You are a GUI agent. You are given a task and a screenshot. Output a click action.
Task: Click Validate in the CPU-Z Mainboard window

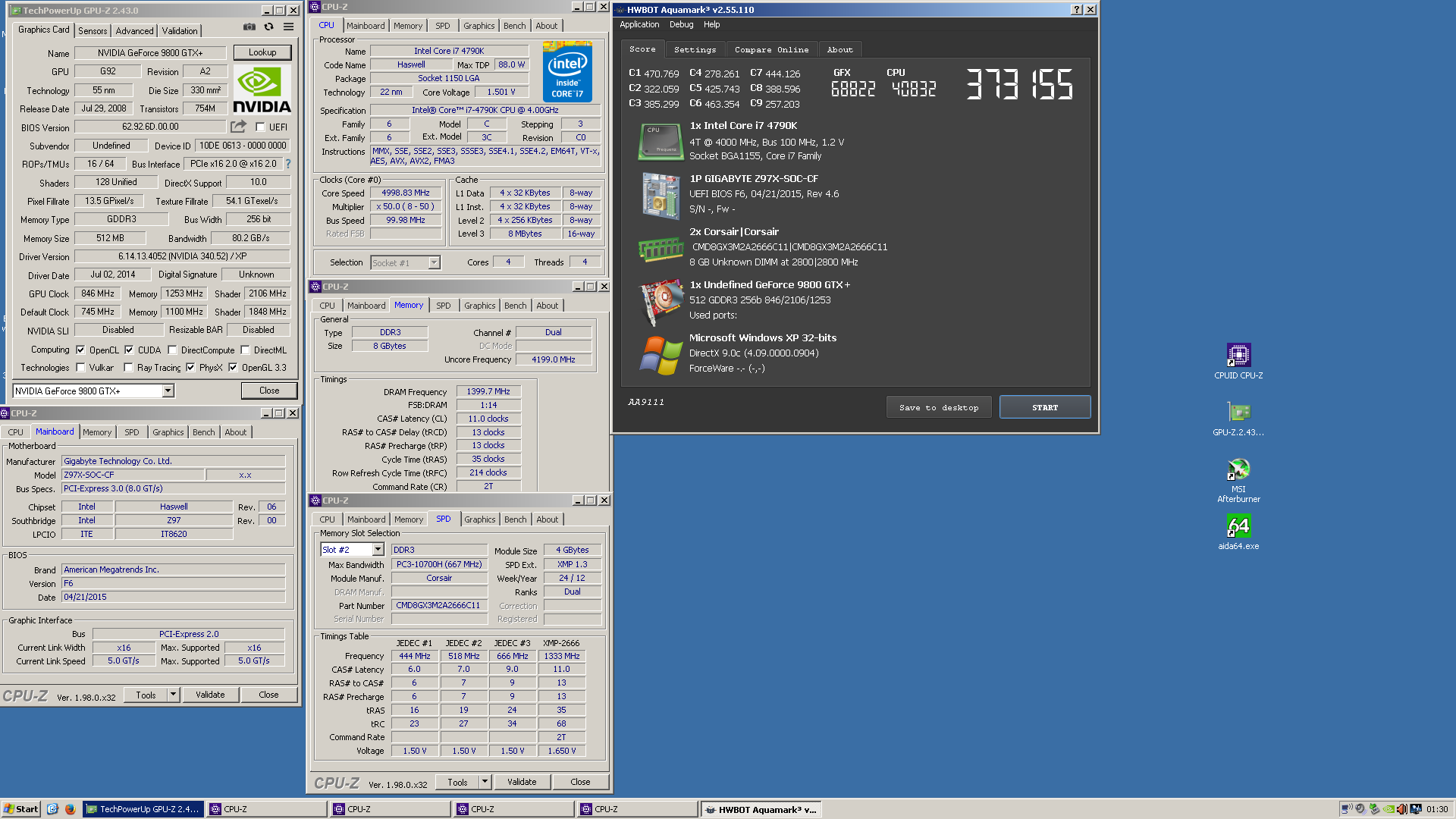(210, 694)
